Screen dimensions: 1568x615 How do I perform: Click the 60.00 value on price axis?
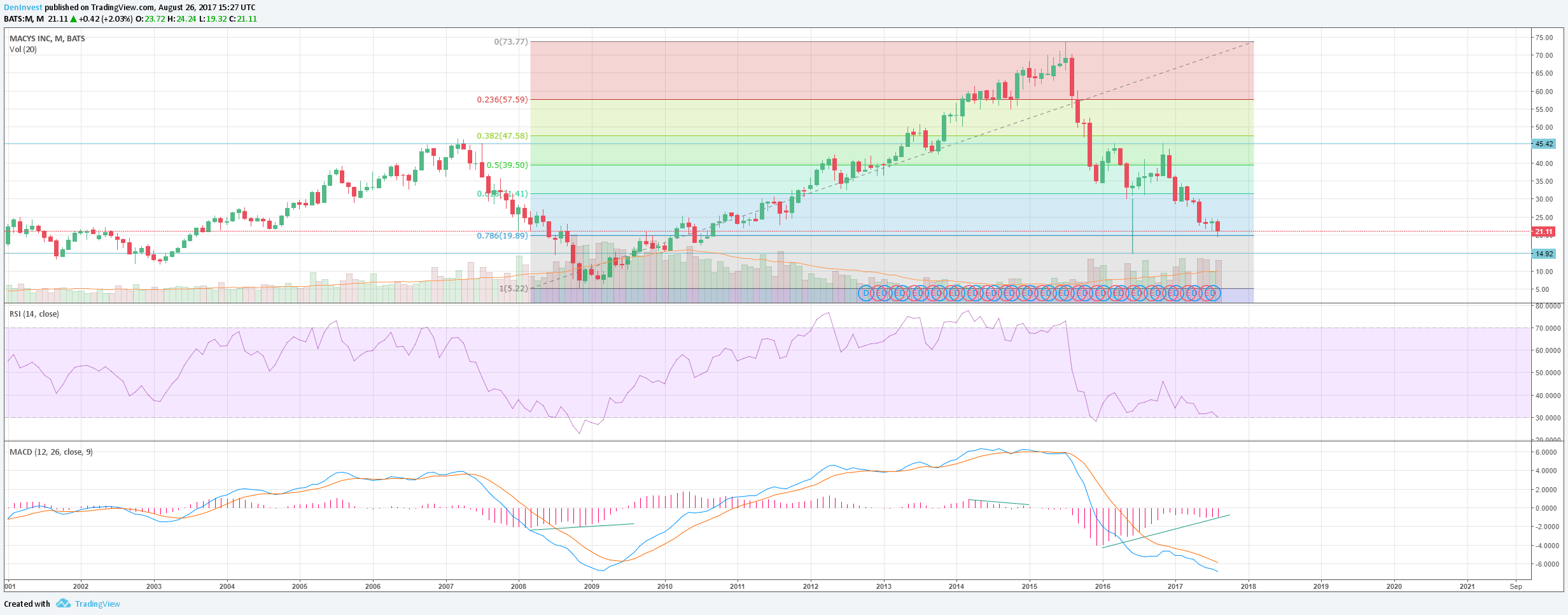pyautogui.click(x=1544, y=92)
